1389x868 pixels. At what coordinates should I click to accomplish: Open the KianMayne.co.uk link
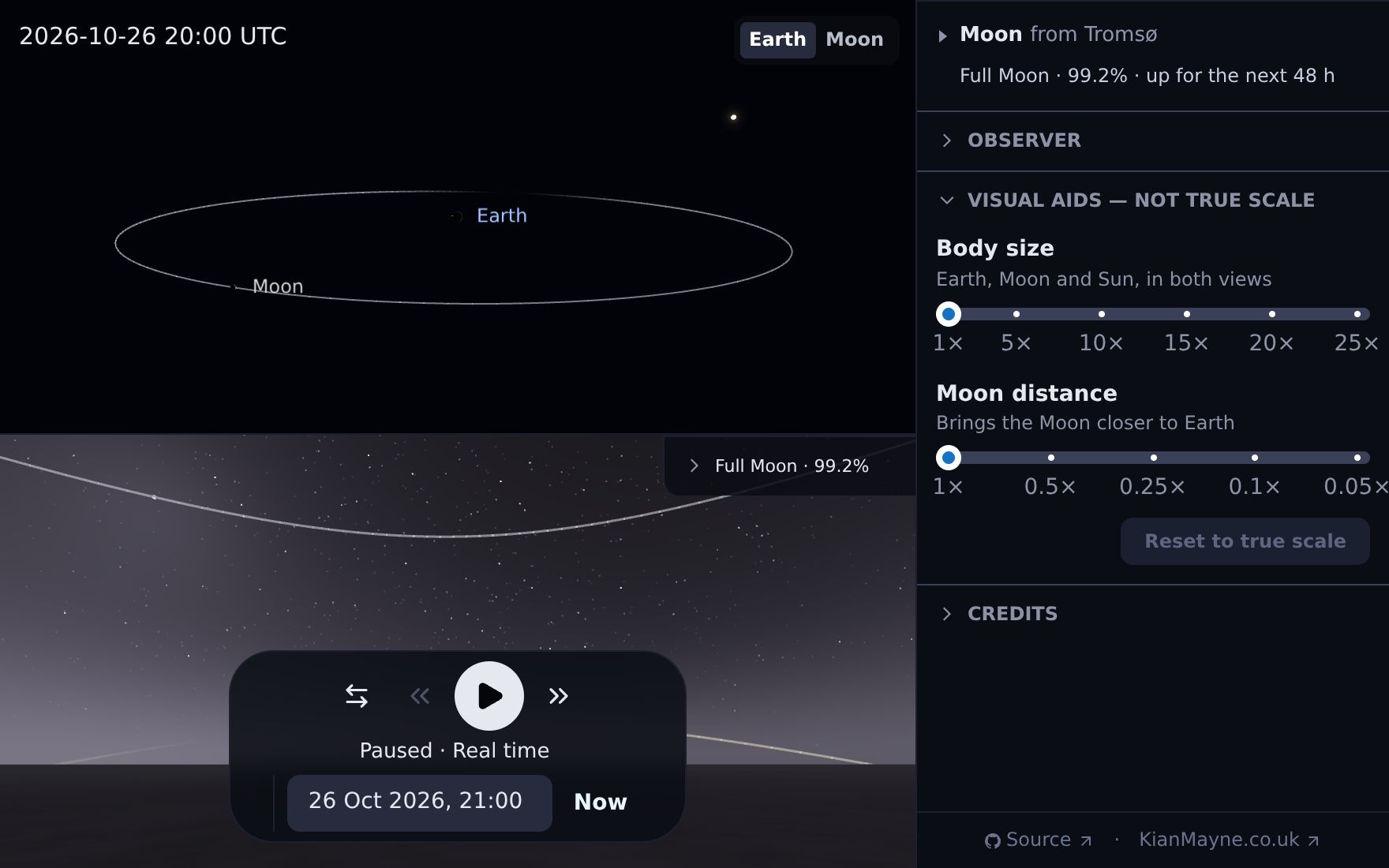pyautogui.click(x=1229, y=840)
